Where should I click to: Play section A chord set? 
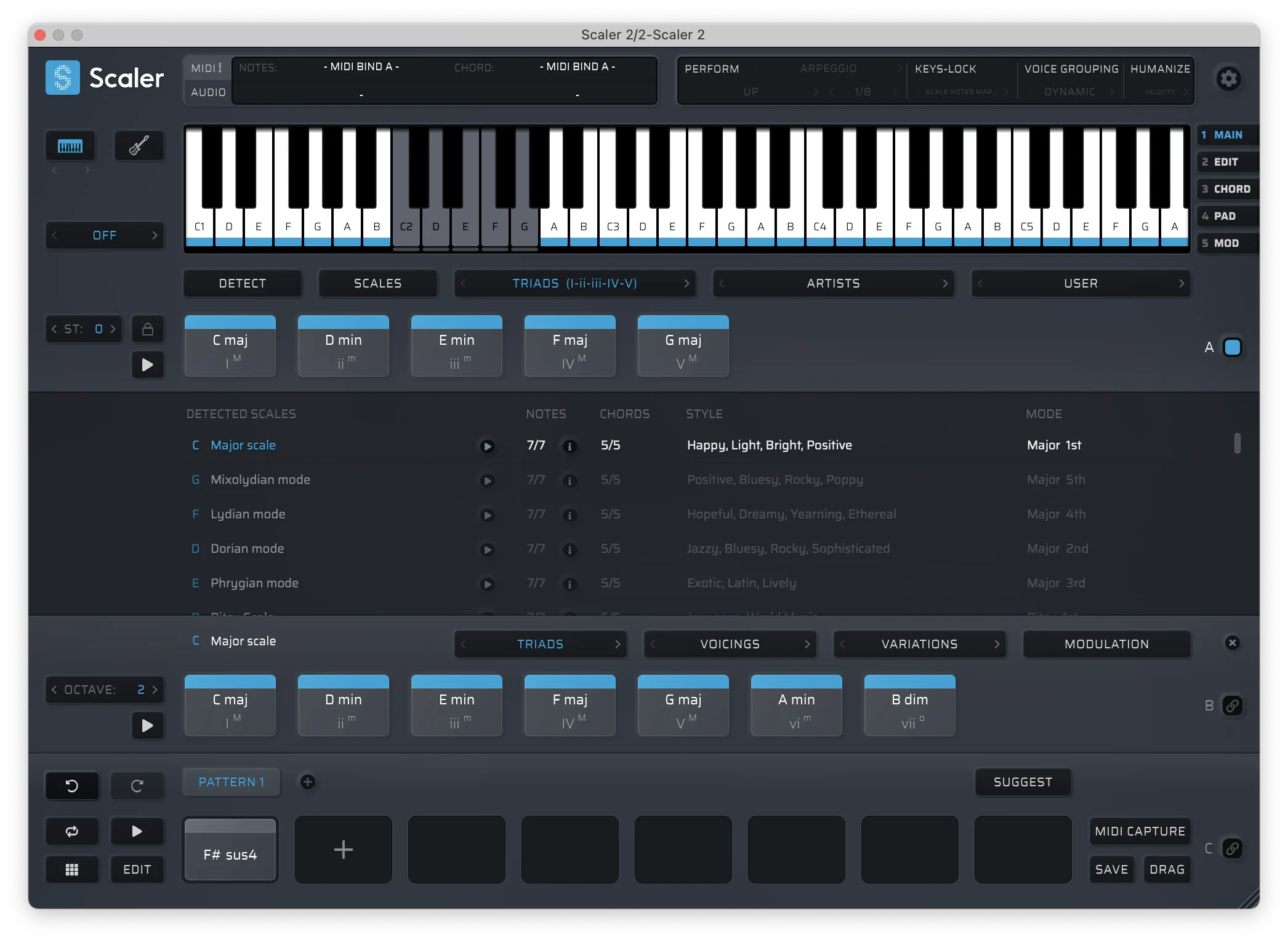148,365
